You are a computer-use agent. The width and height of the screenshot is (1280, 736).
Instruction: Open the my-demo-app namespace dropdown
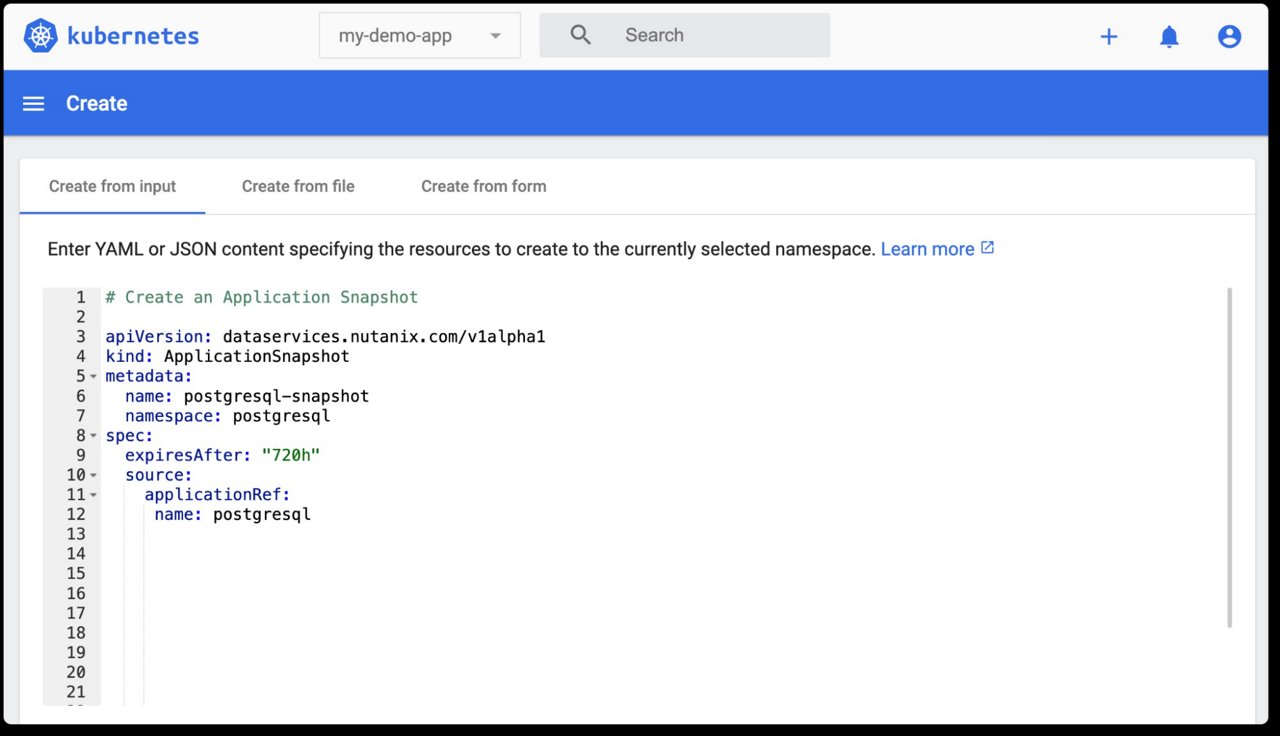coord(419,36)
